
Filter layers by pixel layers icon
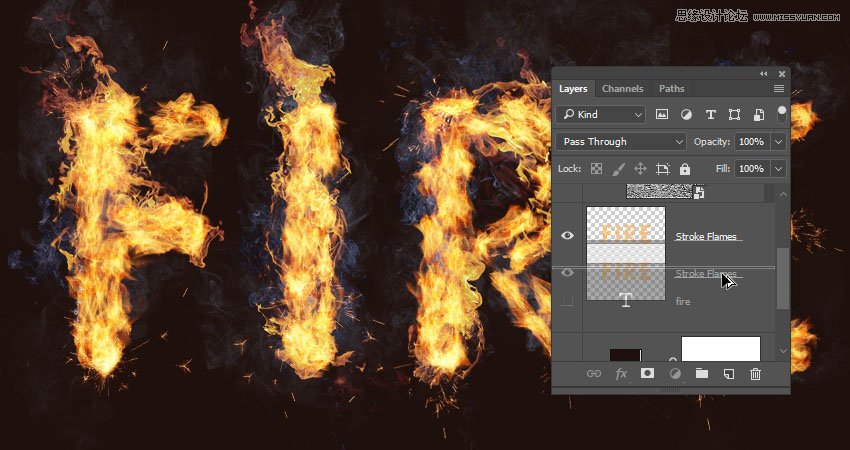tap(662, 115)
